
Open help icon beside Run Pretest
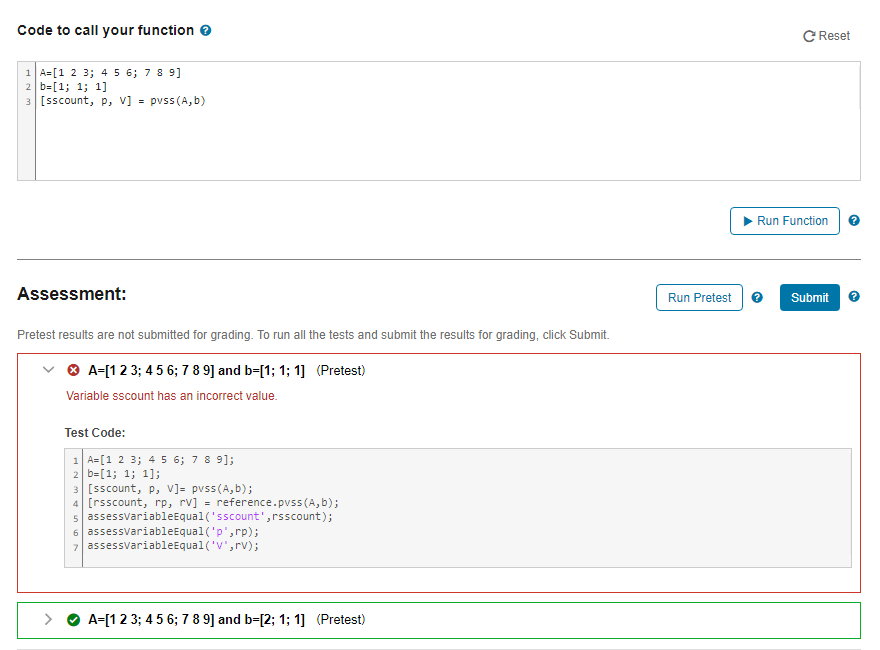click(757, 297)
